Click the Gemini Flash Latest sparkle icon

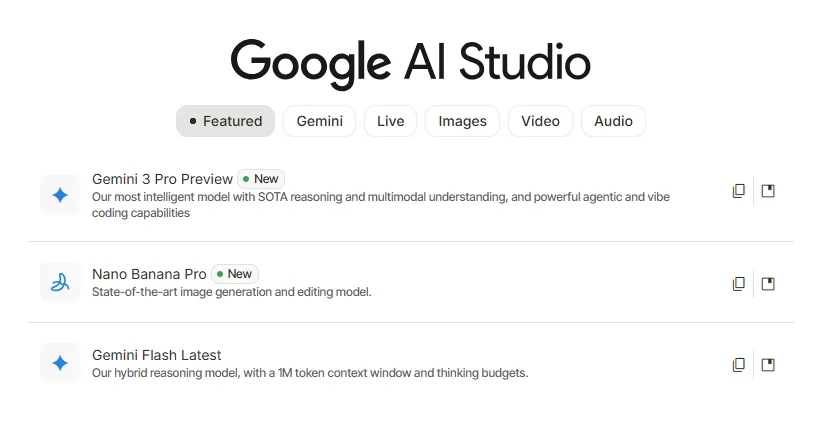click(x=60, y=363)
